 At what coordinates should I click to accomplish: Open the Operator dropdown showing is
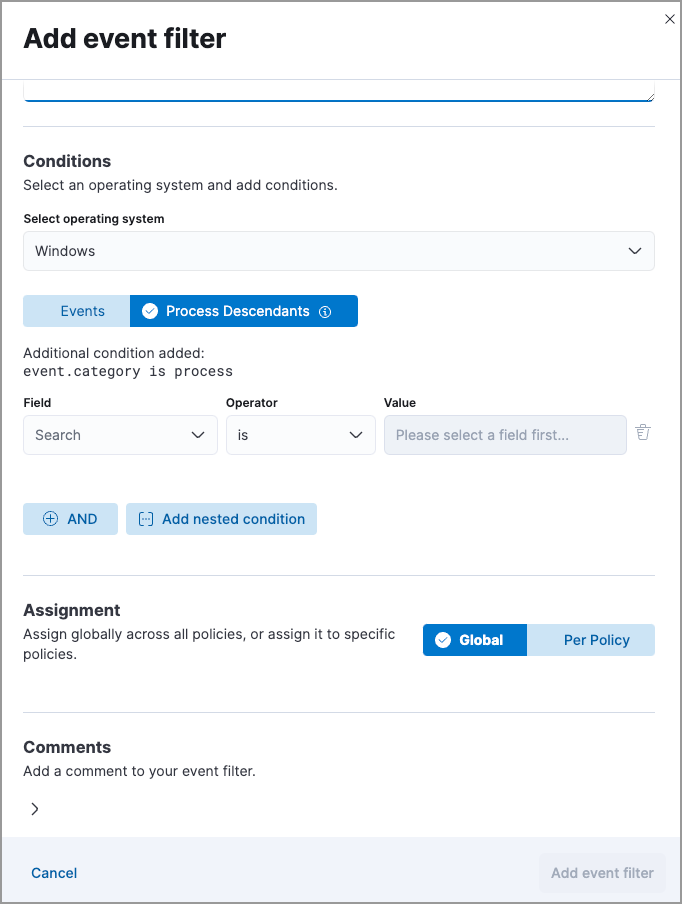pos(300,435)
